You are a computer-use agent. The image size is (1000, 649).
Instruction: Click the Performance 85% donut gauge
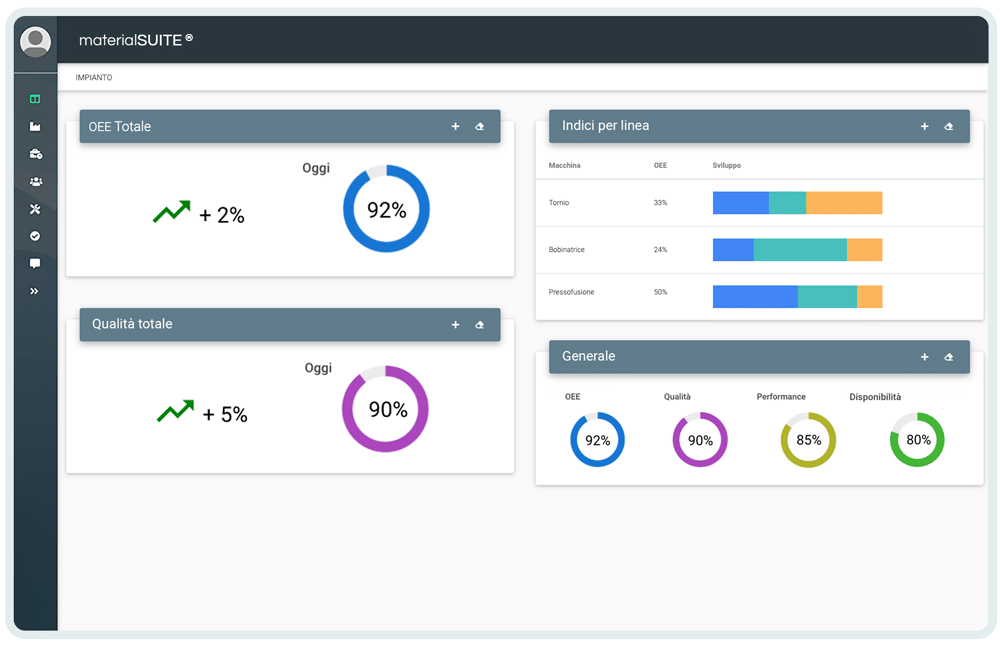coord(808,440)
